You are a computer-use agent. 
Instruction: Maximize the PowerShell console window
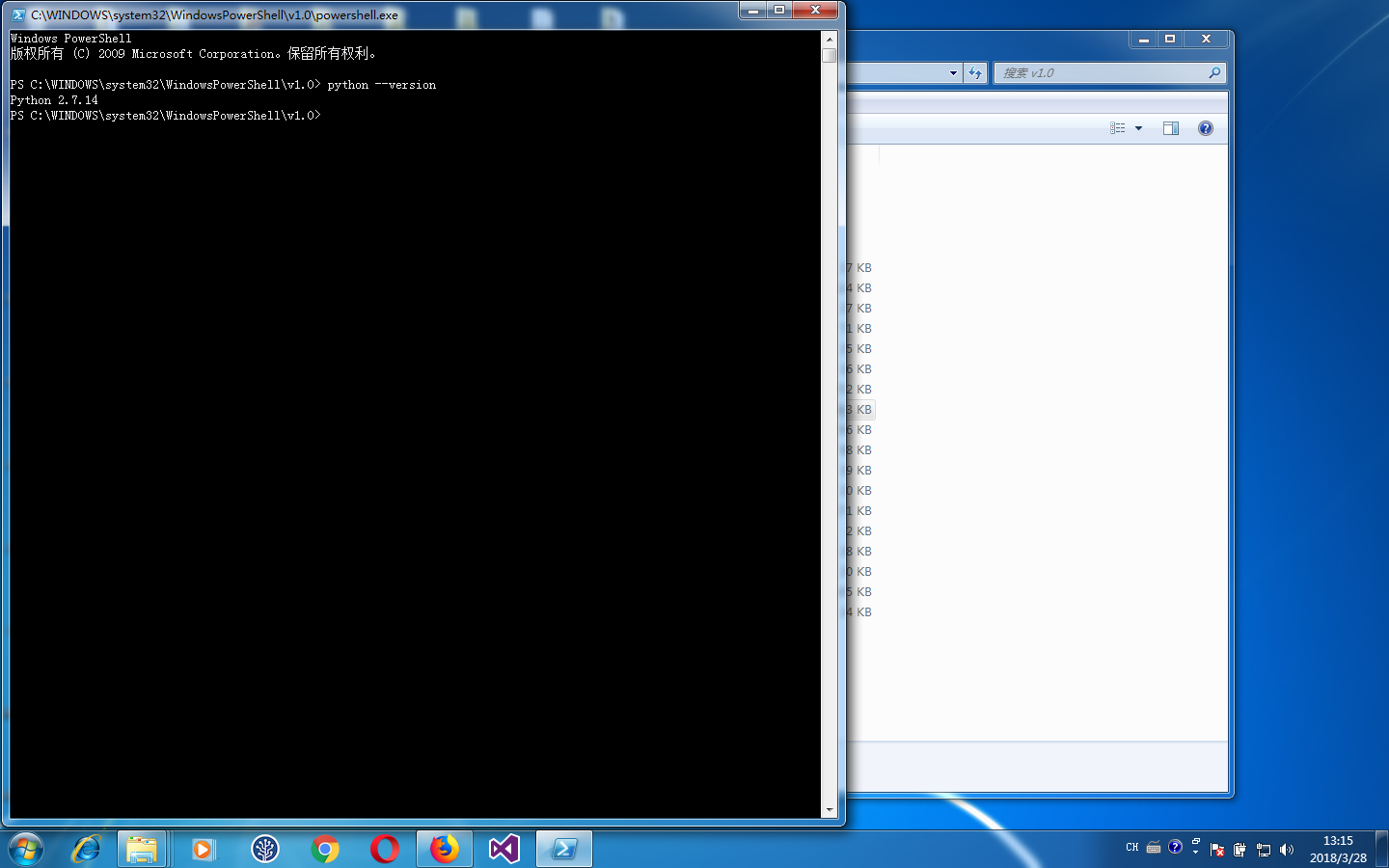pyautogui.click(x=779, y=10)
